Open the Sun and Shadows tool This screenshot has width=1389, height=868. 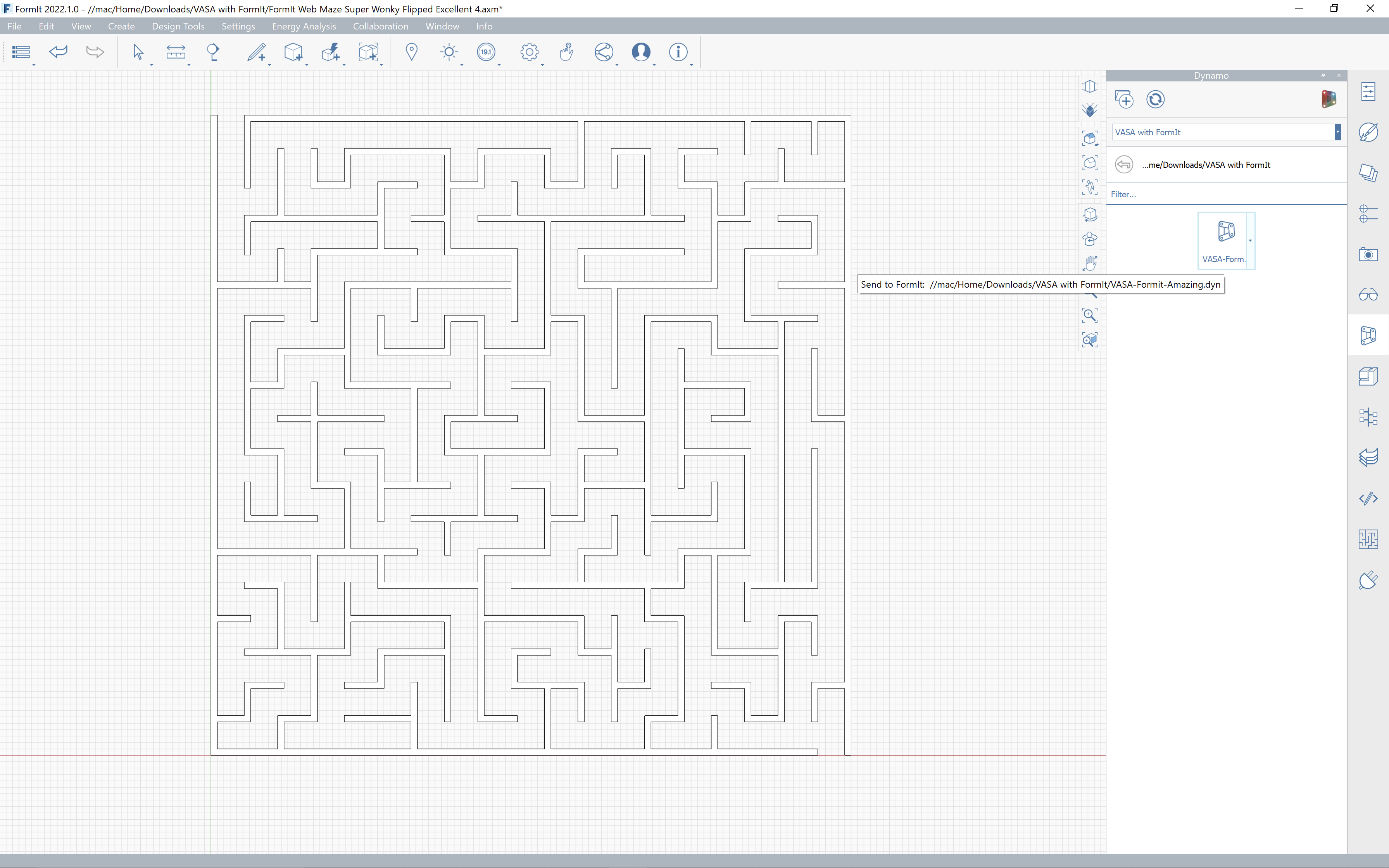tap(449, 52)
